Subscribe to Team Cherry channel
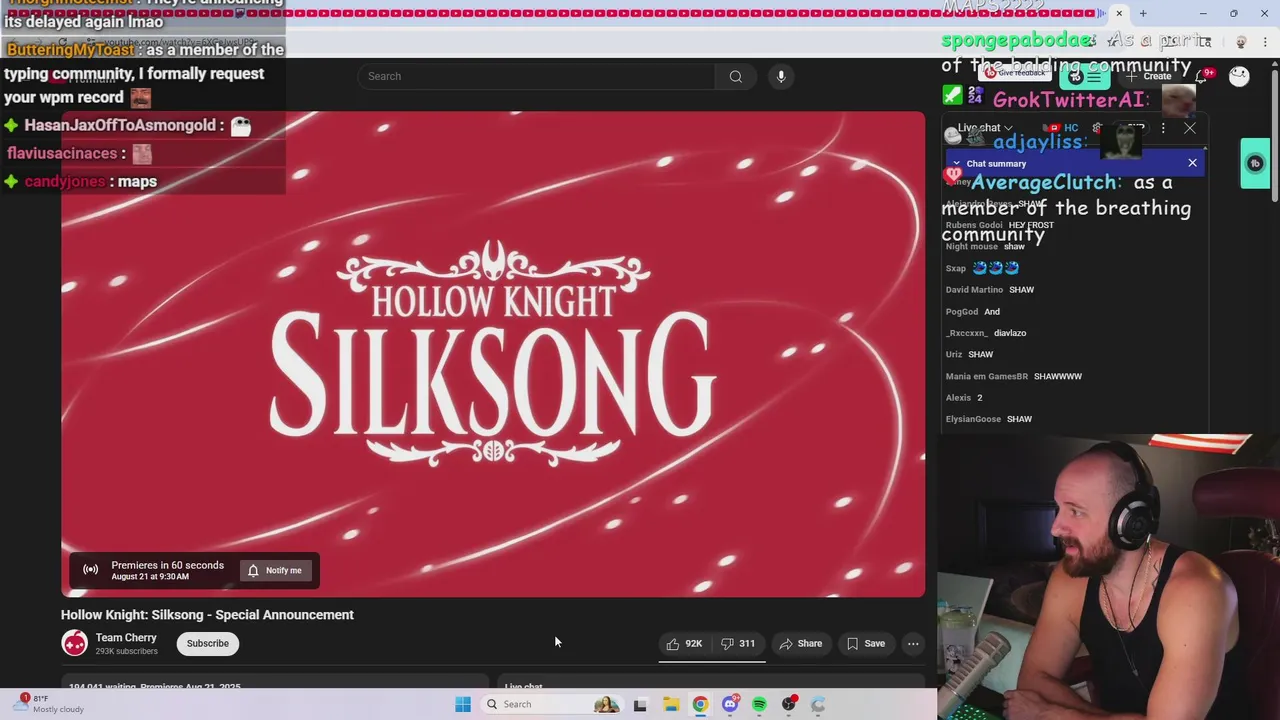The height and width of the screenshot is (720, 1280). tap(208, 643)
